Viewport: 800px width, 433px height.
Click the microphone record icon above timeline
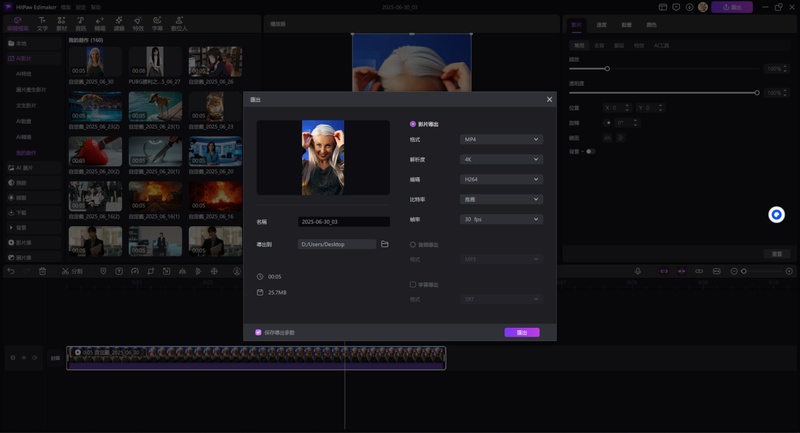(638, 271)
